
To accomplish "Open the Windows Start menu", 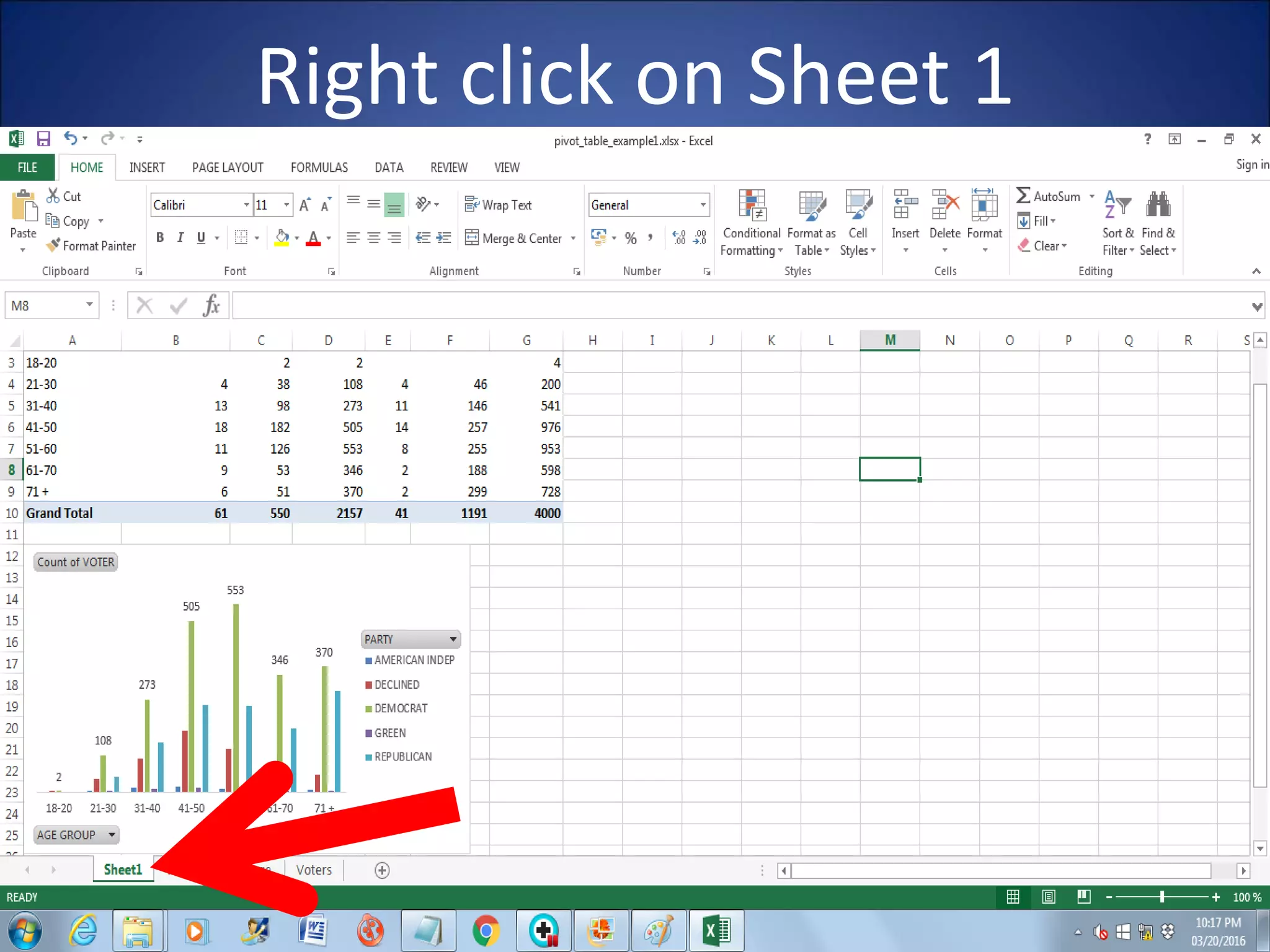I will (24, 931).
